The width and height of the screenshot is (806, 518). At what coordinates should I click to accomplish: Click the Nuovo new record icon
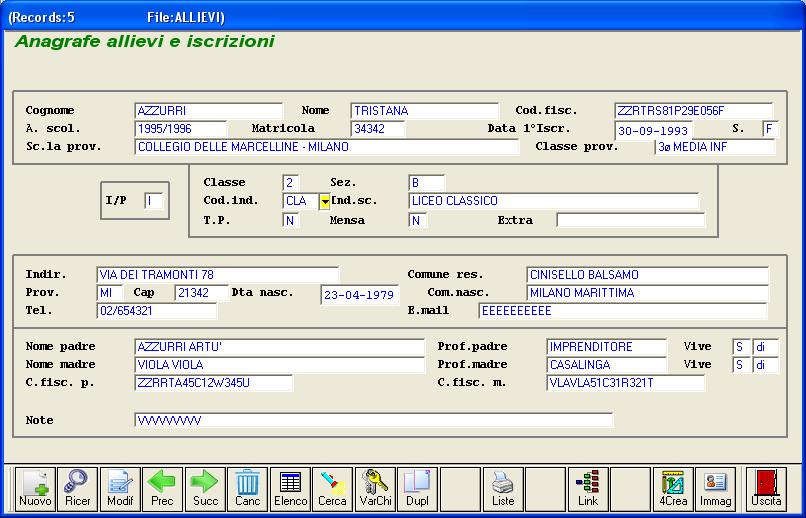(x=35, y=489)
